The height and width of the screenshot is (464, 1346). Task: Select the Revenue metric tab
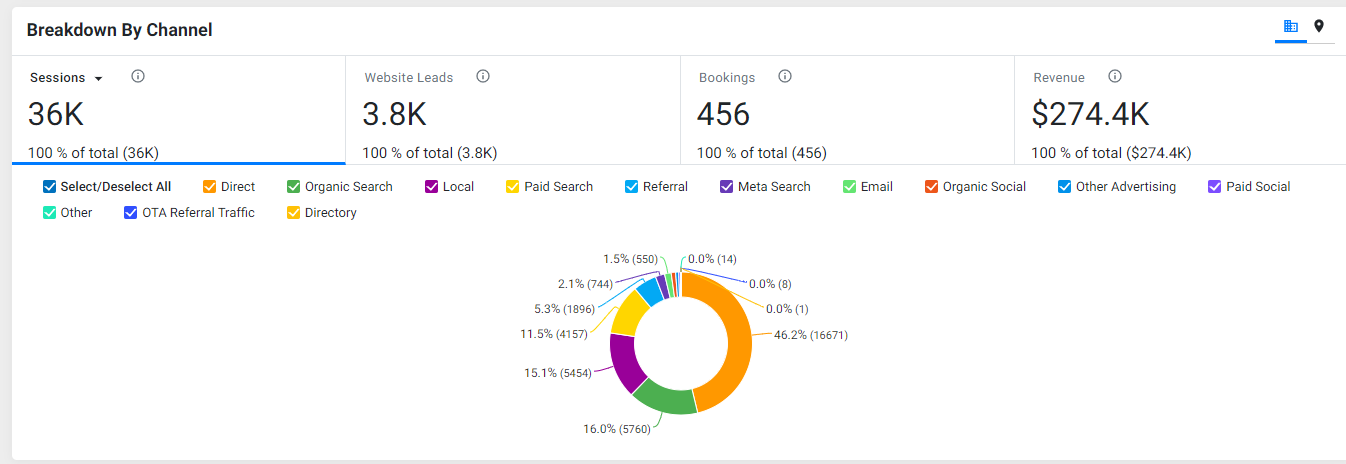point(1180,110)
